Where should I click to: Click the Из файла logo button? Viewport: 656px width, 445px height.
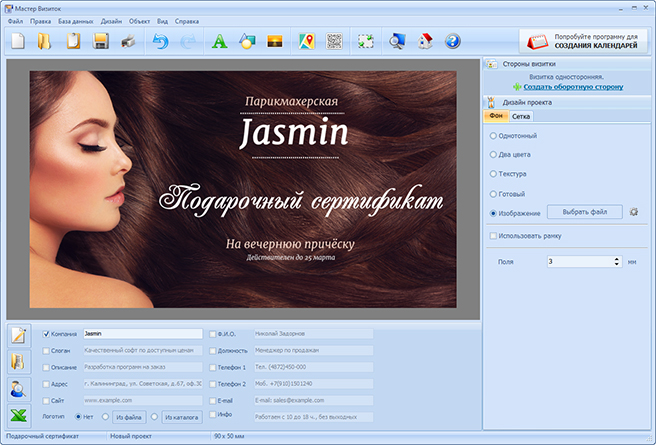click(x=129, y=417)
